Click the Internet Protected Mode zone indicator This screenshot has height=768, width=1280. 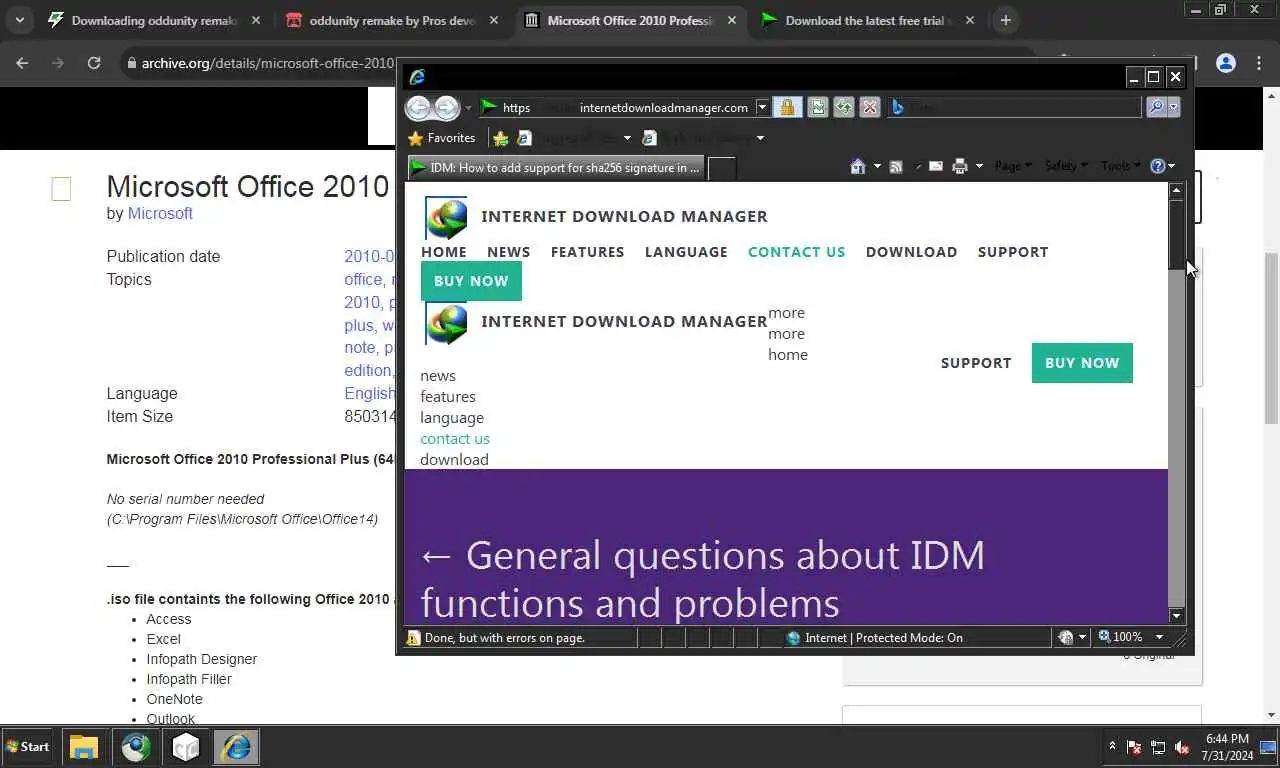point(875,638)
